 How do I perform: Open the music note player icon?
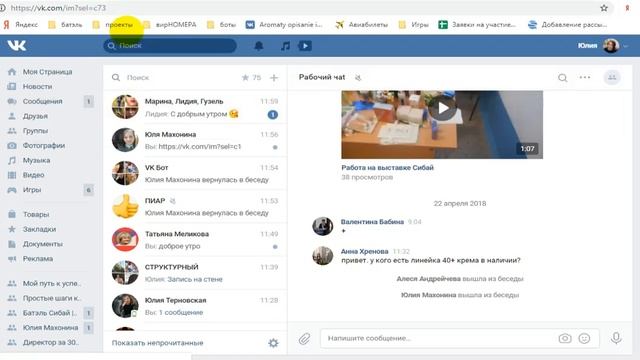click(285, 46)
